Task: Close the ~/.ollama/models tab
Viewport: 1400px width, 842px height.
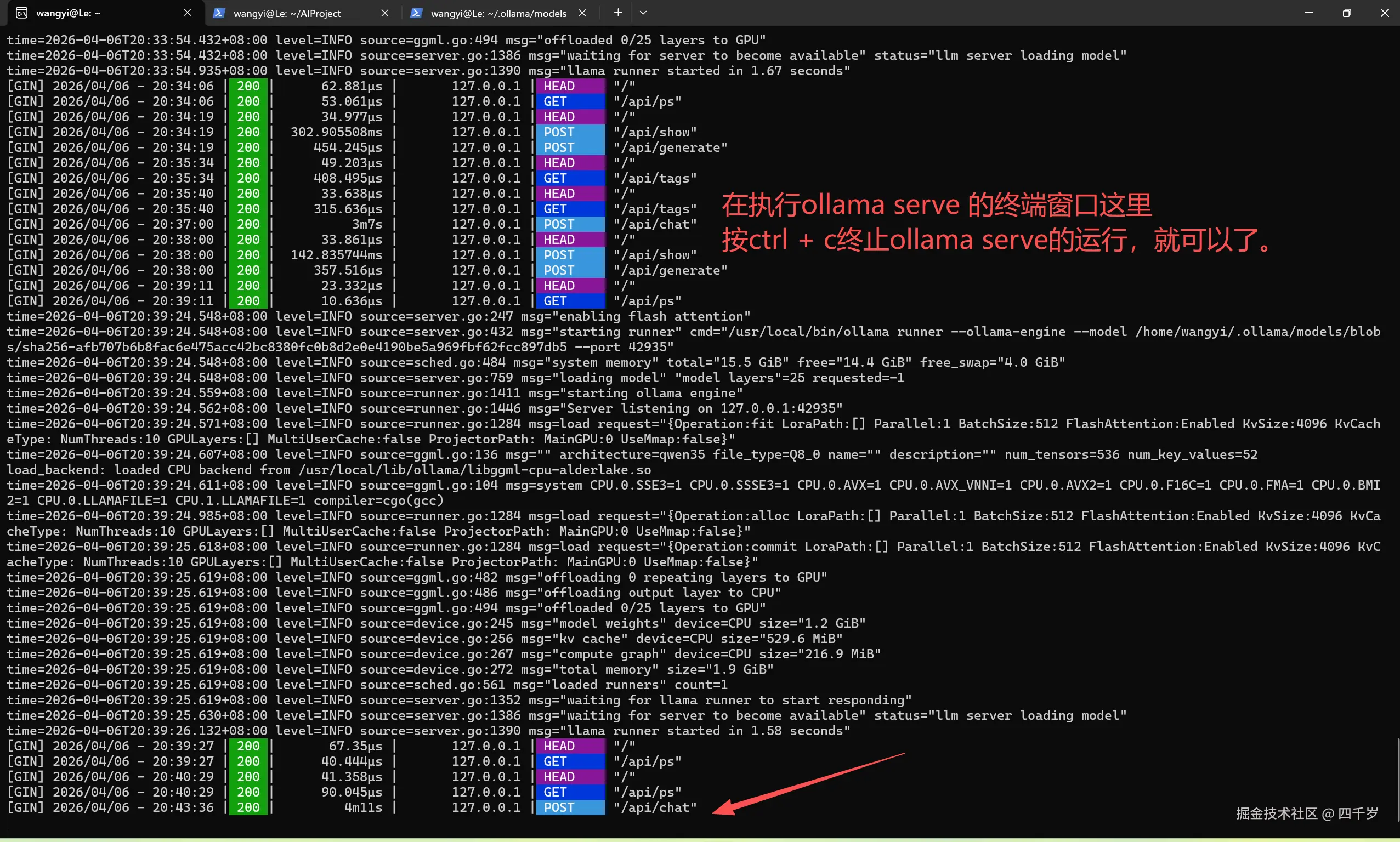Action: pos(582,13)
